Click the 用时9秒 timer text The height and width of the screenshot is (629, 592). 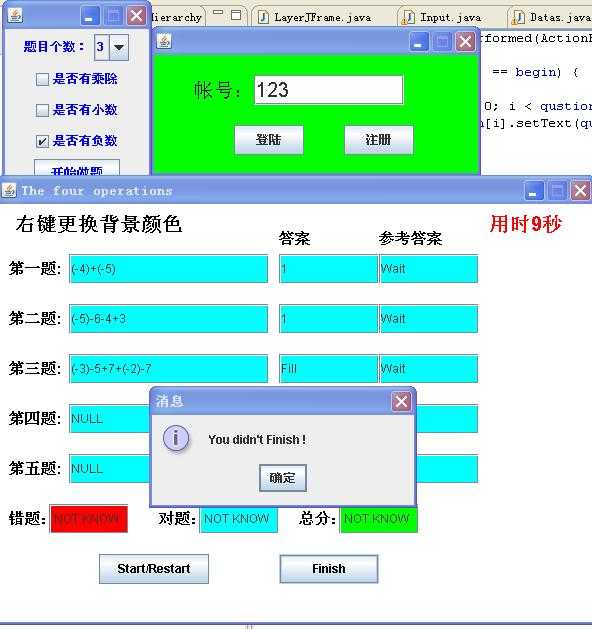point(525,224)
